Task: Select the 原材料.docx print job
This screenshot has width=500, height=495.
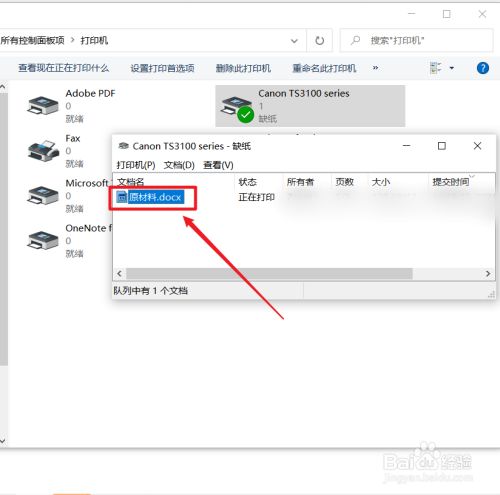Action: (150, 197)
